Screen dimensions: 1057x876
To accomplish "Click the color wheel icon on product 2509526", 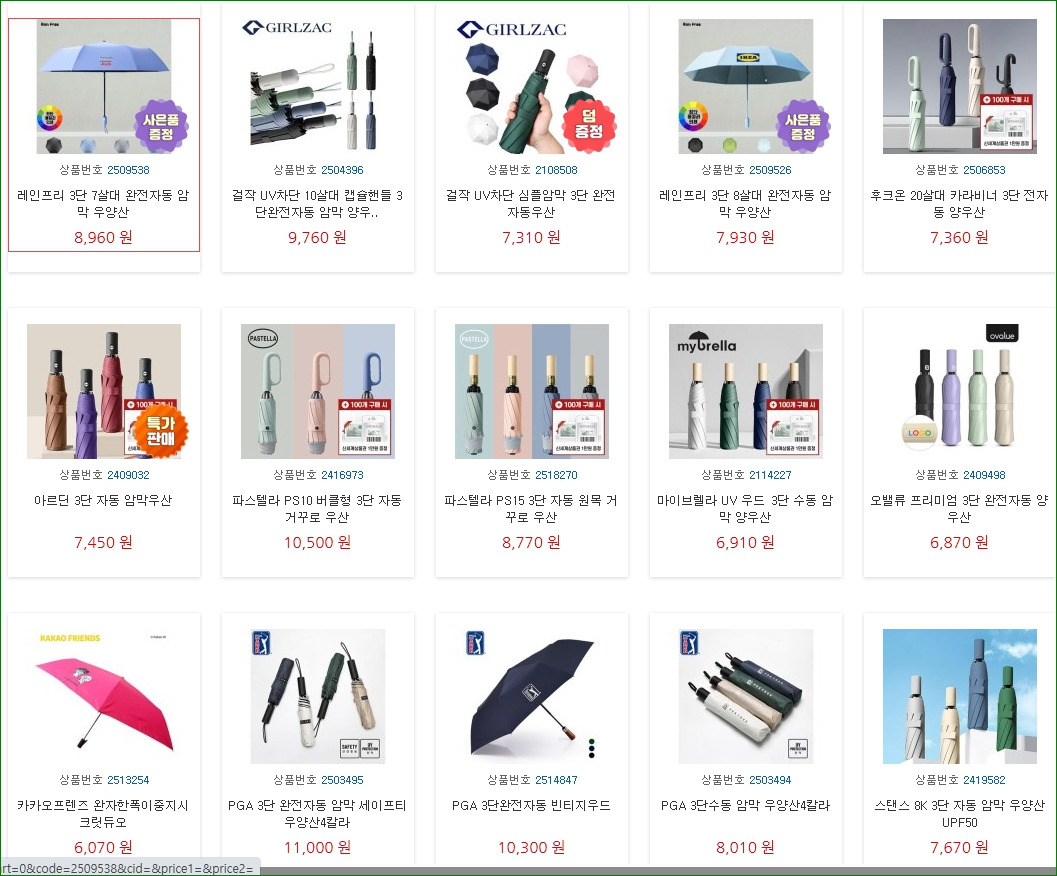I will coord(692,117).
